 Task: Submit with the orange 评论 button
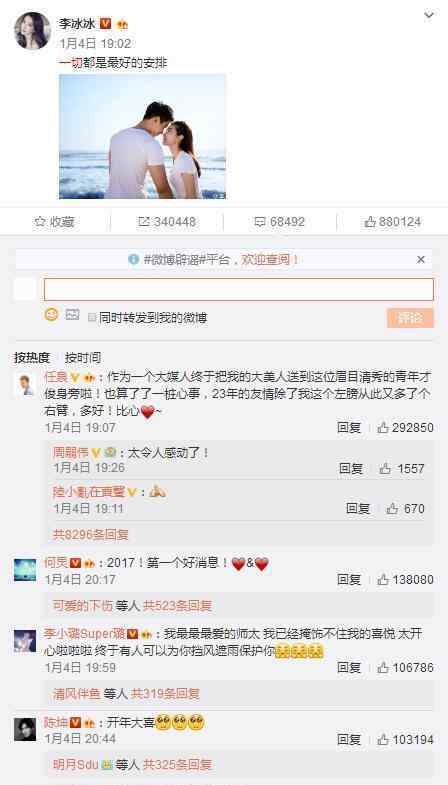click(x=410, y=318)
